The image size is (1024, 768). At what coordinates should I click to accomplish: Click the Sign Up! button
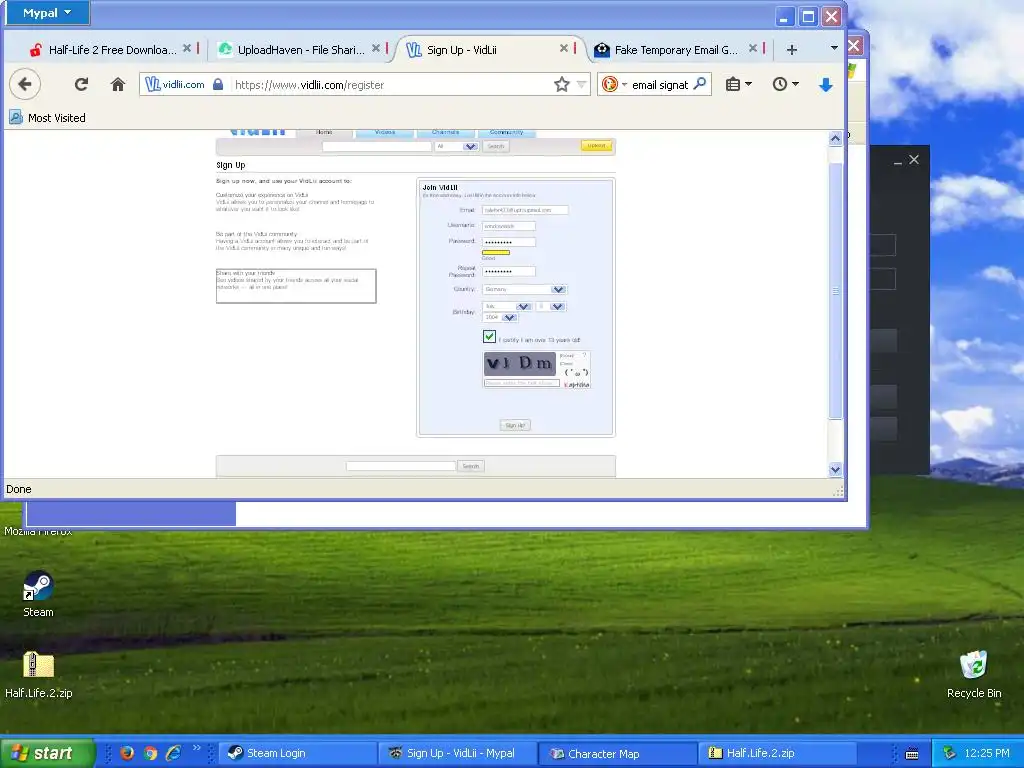tap(515, 425)
